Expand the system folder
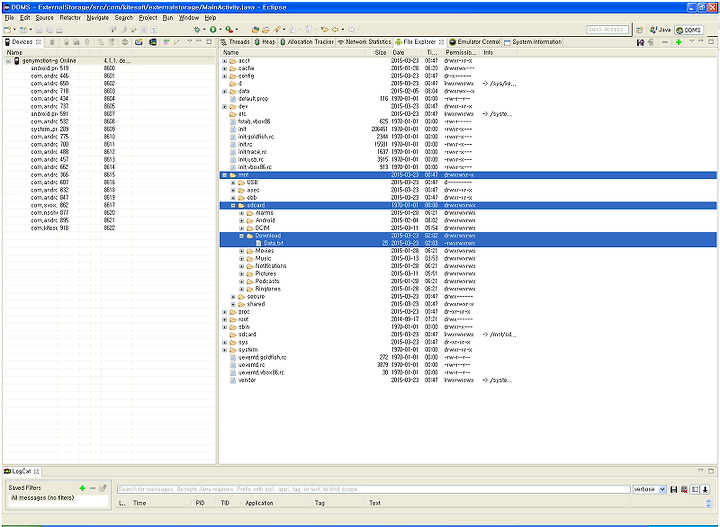 (225, 350)
